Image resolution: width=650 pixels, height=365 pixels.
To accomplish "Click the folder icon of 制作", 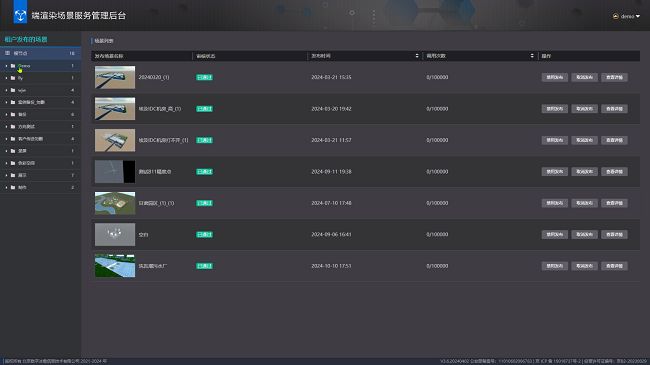I will (13, 187).
